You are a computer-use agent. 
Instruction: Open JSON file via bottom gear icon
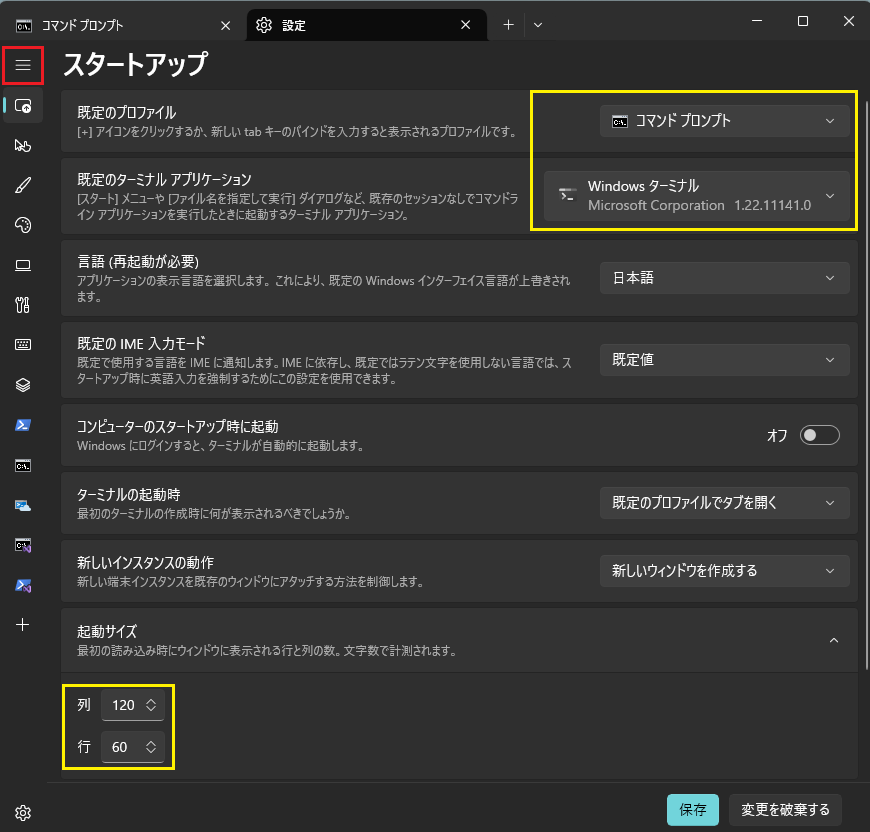(23, 813)
